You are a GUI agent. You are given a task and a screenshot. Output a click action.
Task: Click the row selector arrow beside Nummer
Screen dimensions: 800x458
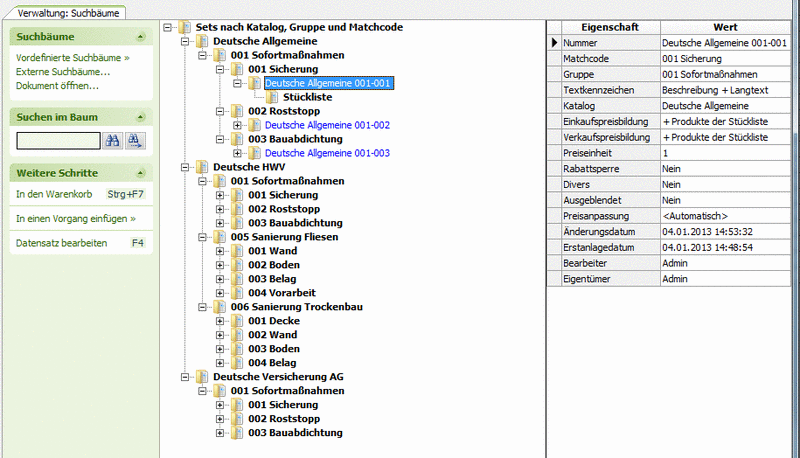[554, 43]
